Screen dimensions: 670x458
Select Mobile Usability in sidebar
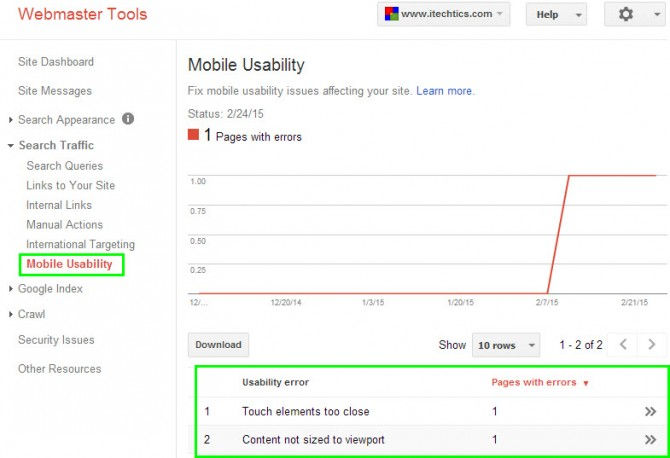click(70, 264)
